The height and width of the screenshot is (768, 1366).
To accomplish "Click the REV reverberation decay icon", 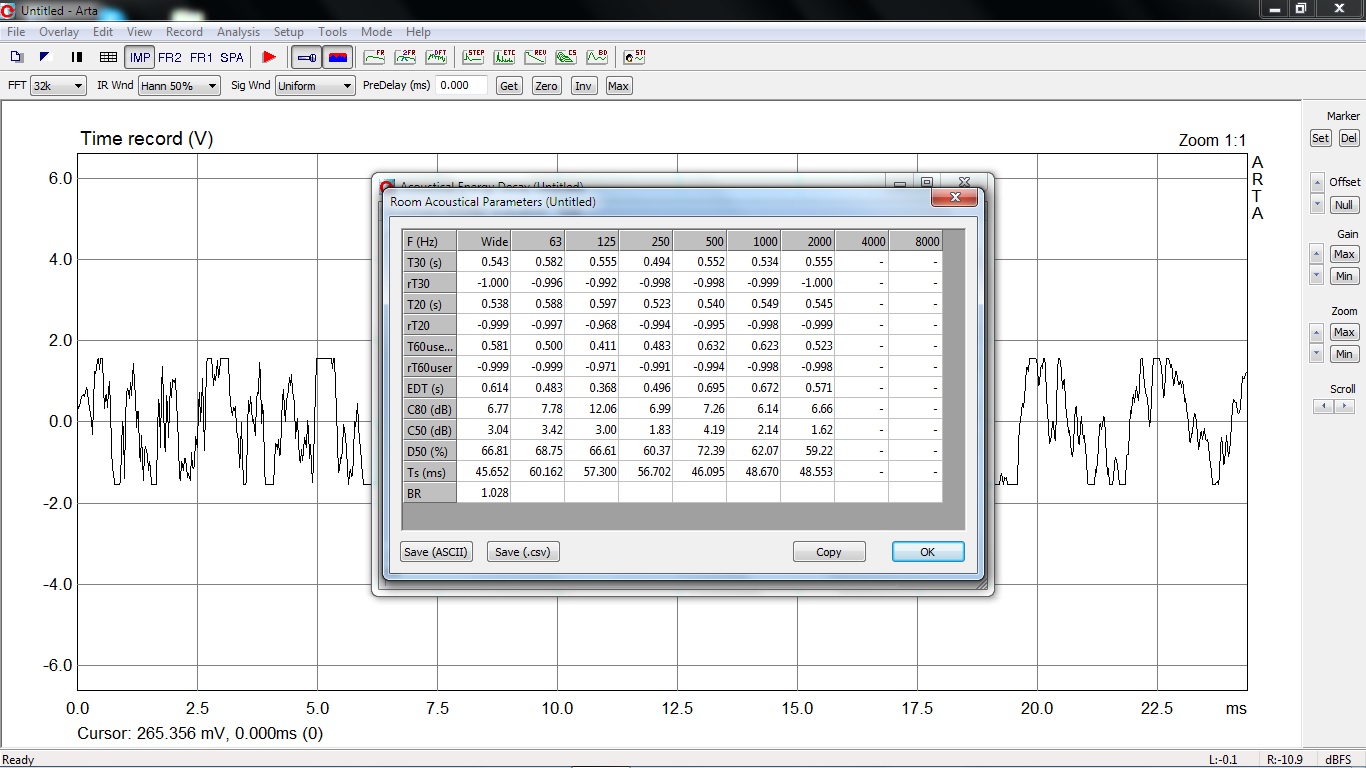I will 534,57.
